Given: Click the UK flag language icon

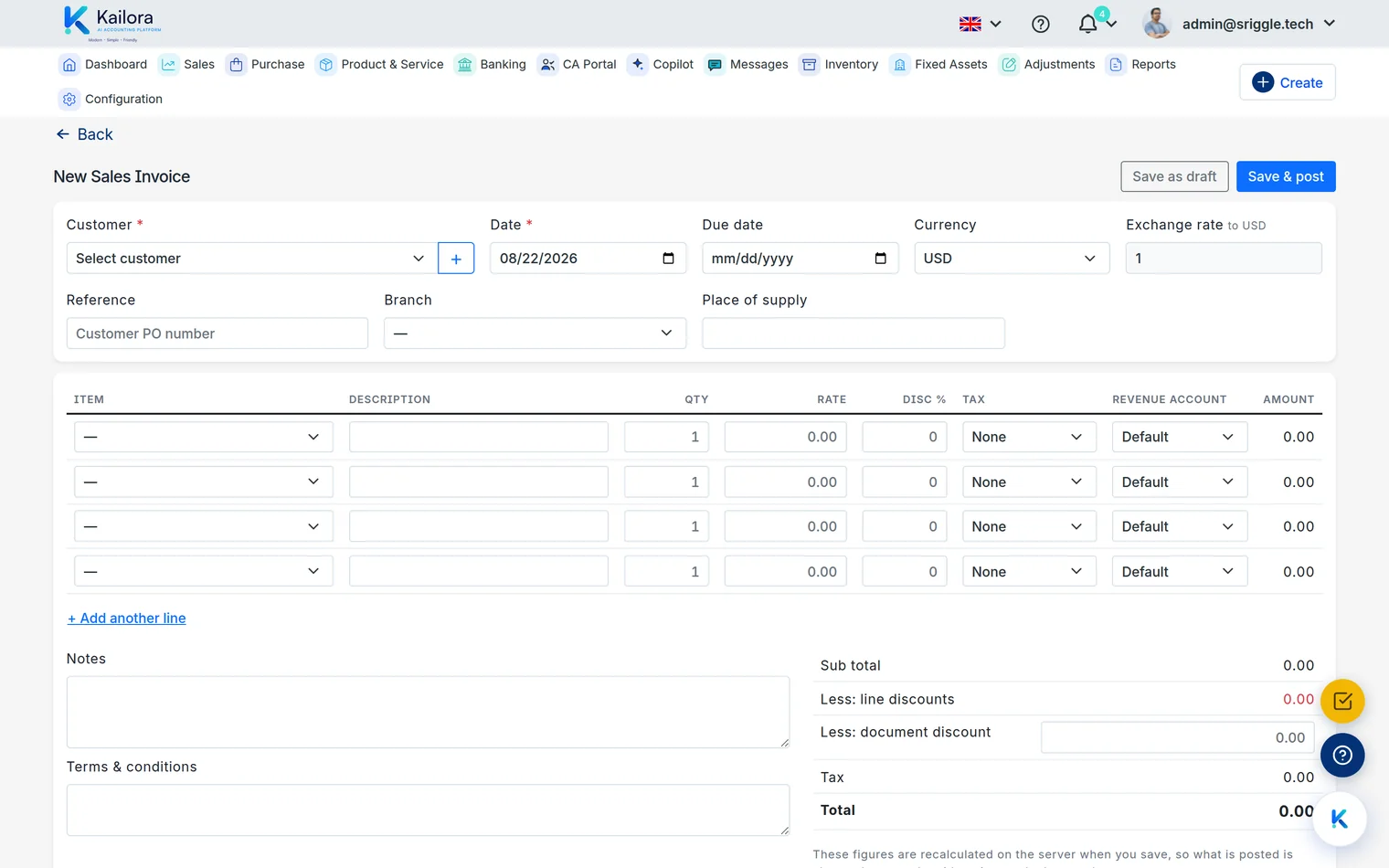Looking at the screenshot, I should pos(970,25).
